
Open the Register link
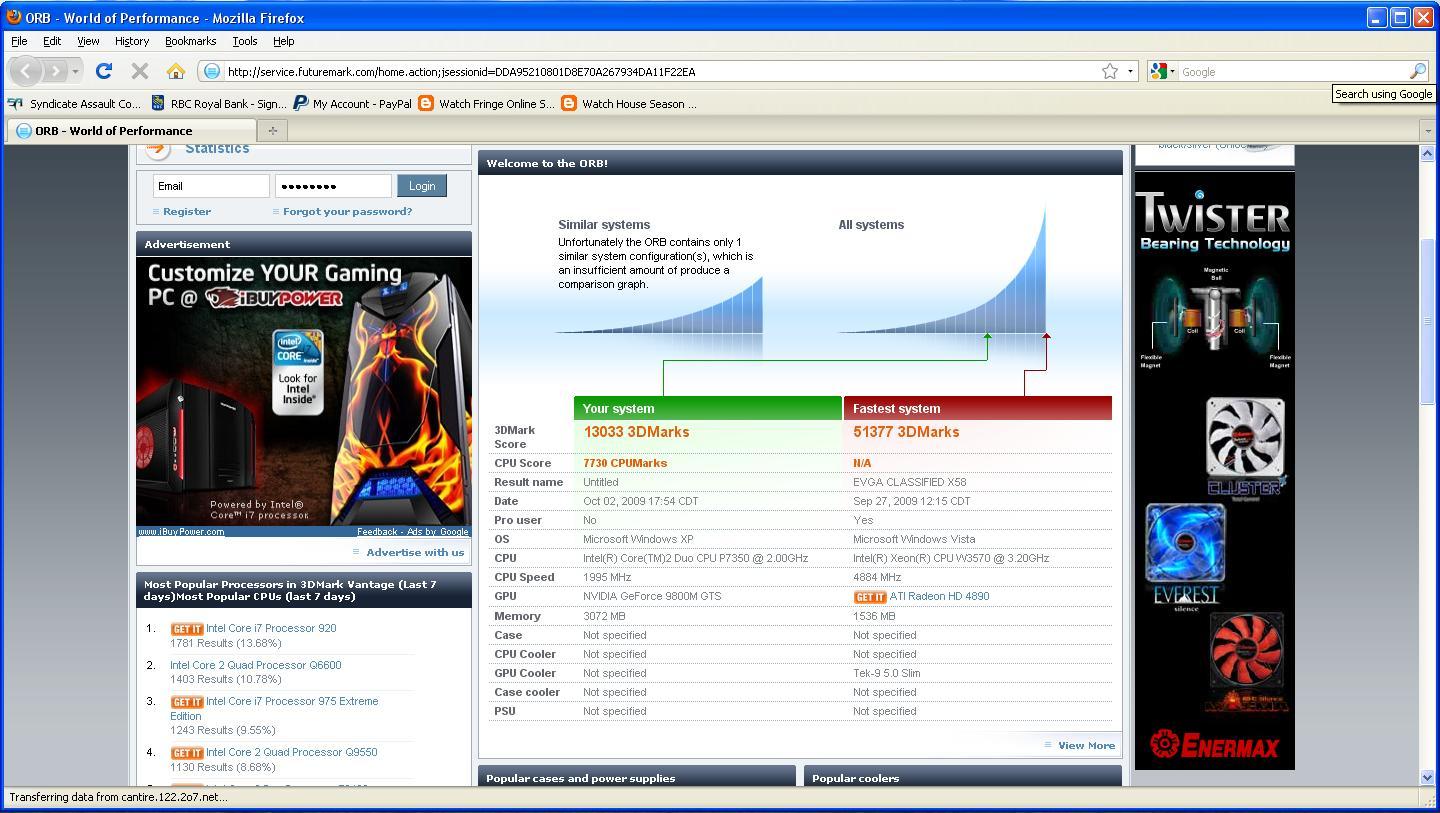(x=187, y=212)
